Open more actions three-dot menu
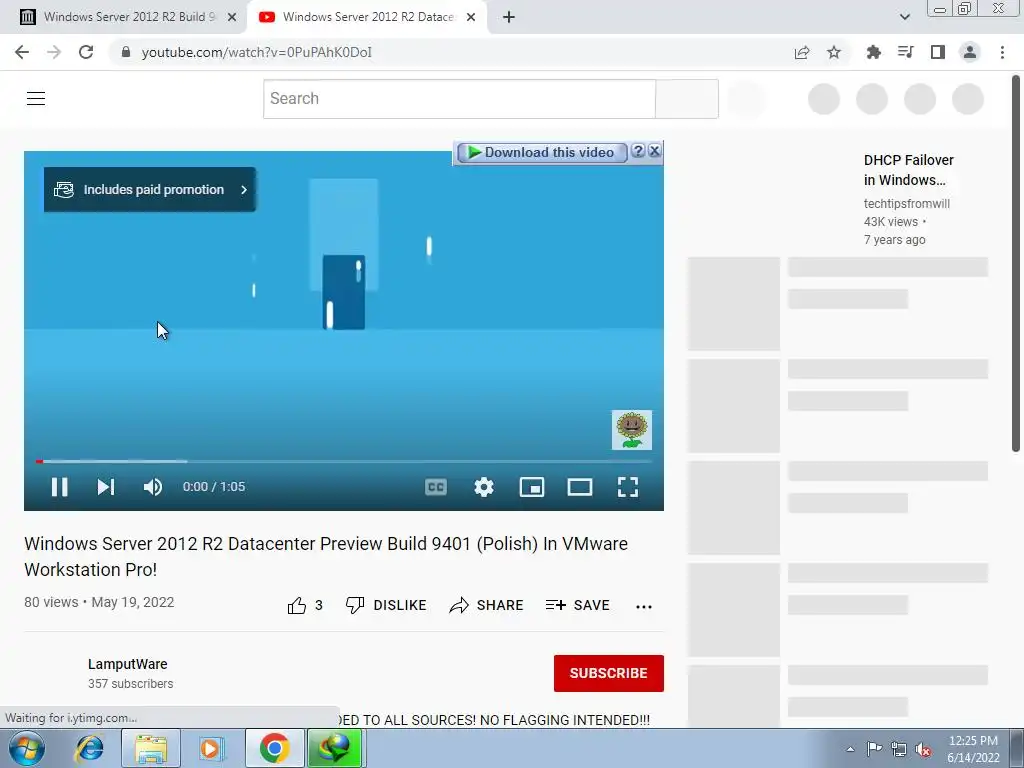This screenshot has width=1024, height=768. pyautogui.click(x=644, y=607)
